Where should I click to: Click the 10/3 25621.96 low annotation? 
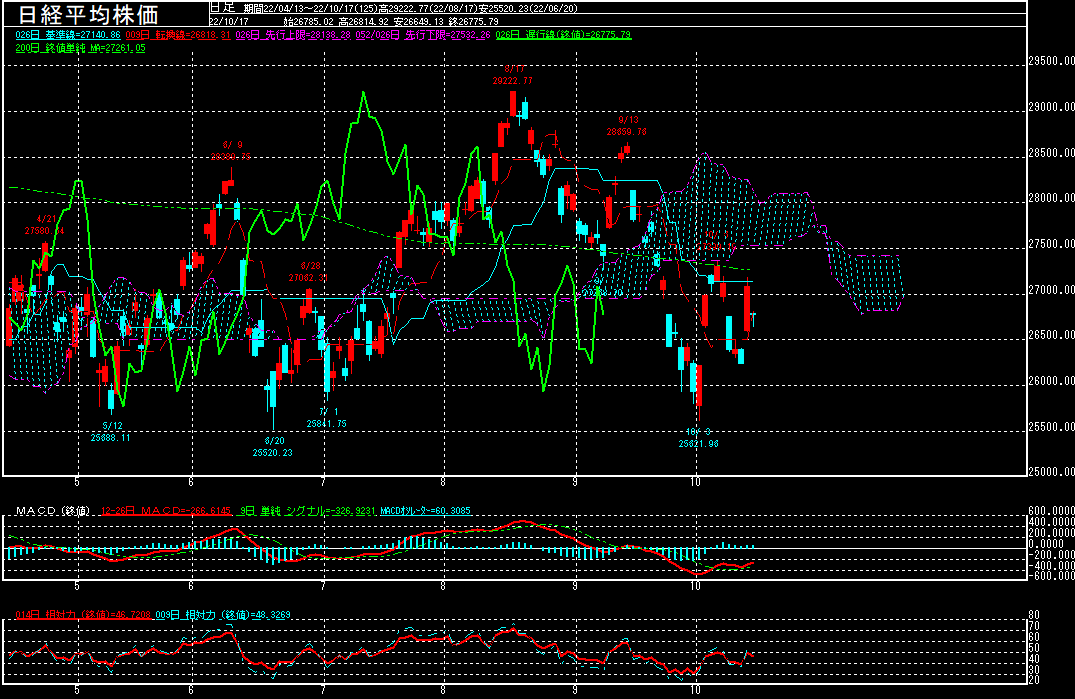[x=699, y=438]
